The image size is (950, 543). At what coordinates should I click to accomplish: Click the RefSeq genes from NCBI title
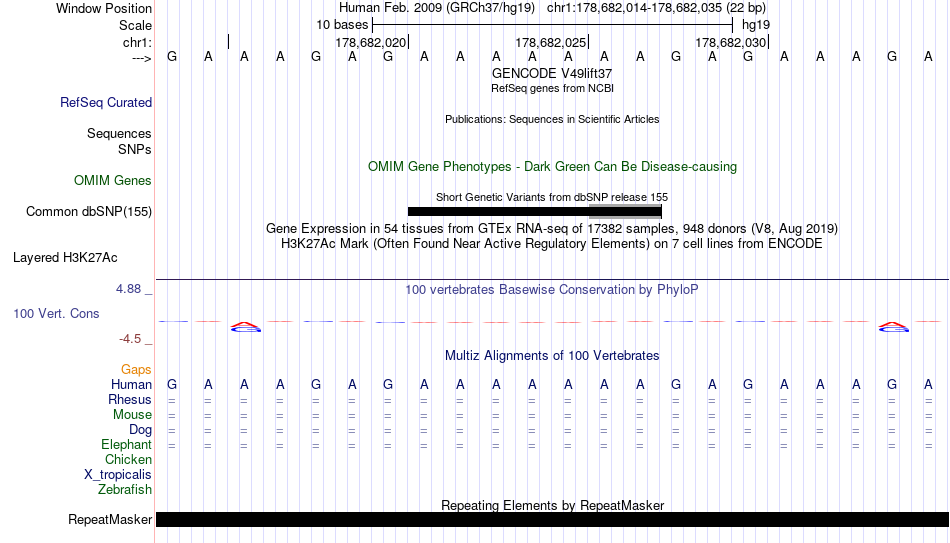552,88
